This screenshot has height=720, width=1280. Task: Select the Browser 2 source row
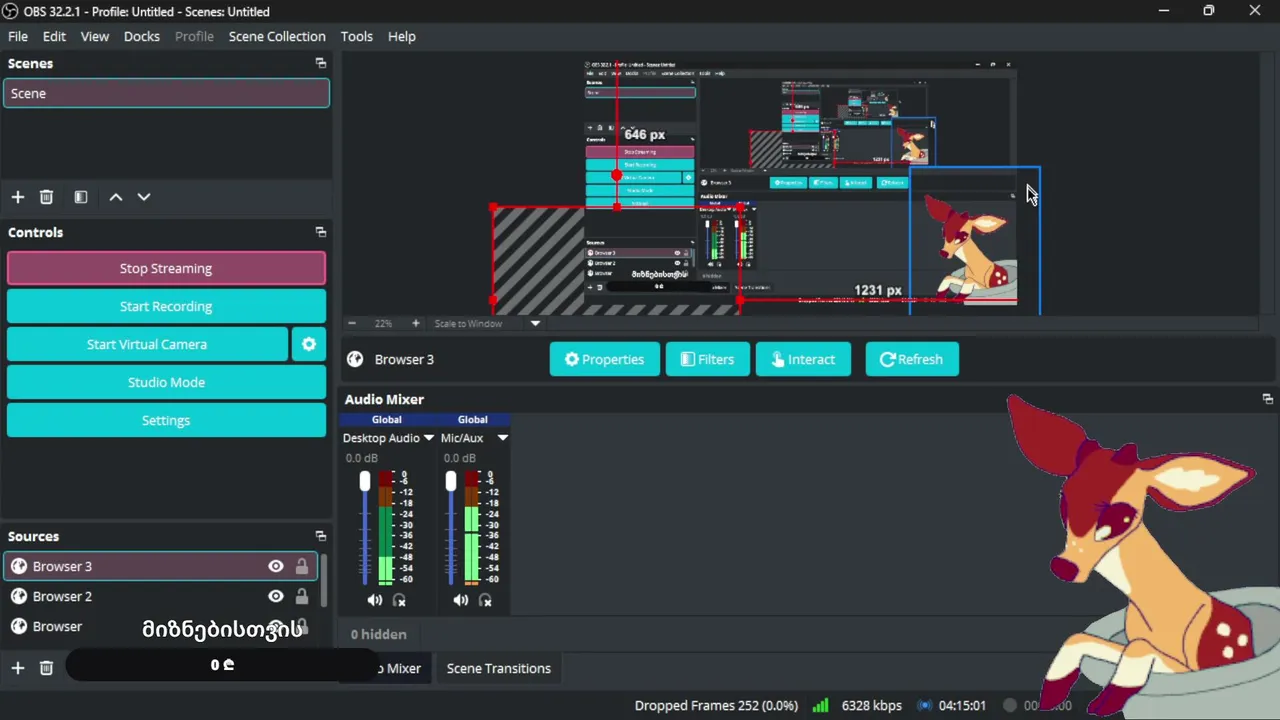[160, 596]
